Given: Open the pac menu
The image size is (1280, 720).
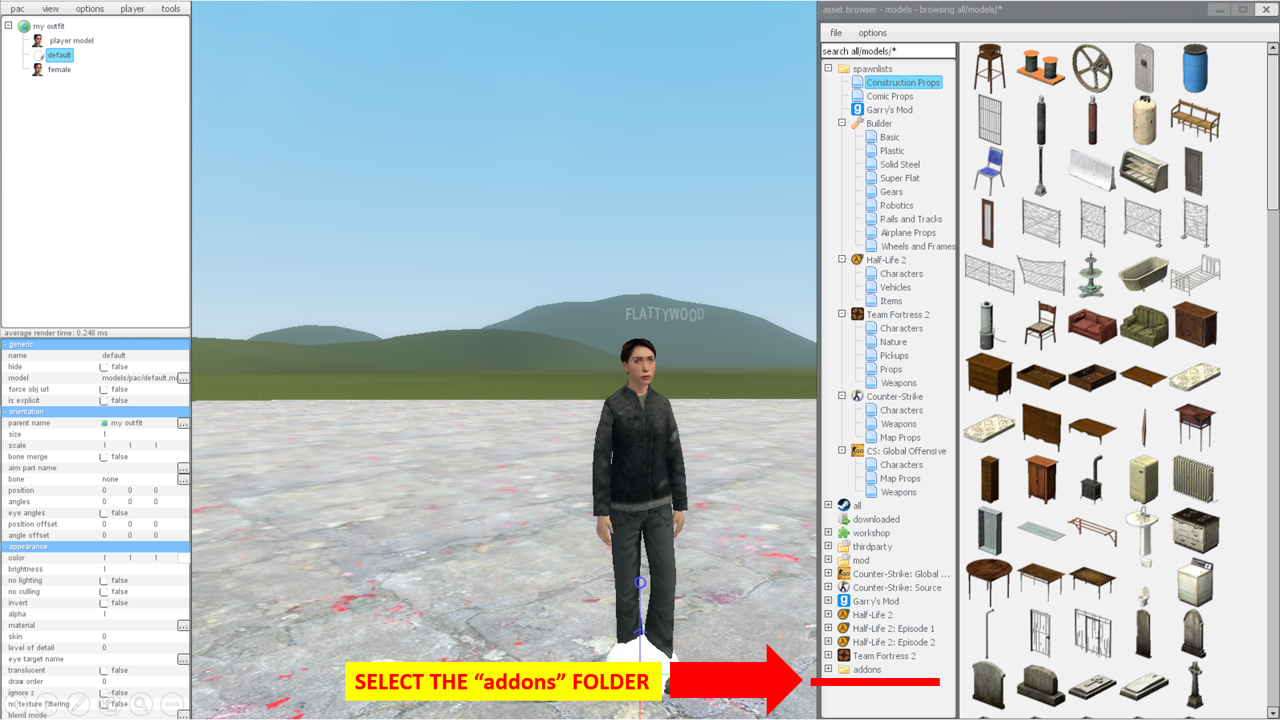Looking at the screenshot, I should pyautogui.click(x=17, y=9).
